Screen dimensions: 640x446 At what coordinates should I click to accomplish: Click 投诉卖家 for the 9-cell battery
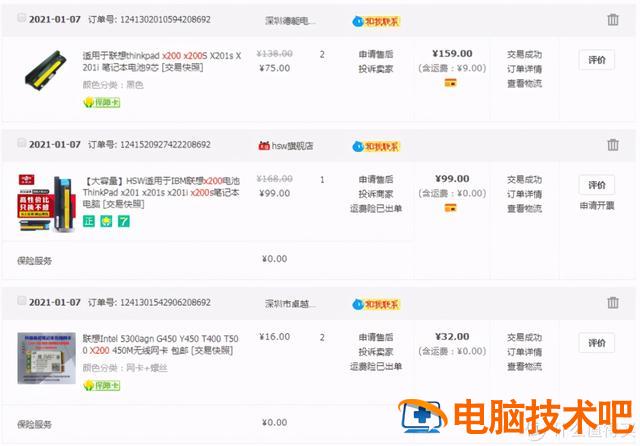[376, 69]
